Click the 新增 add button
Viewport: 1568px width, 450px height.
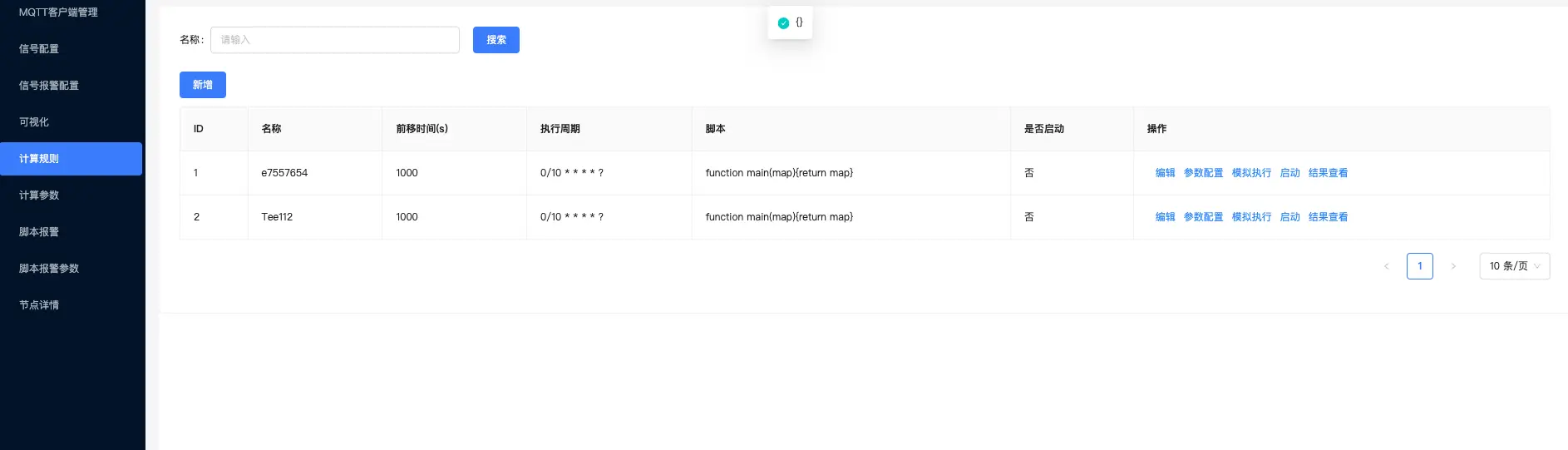coord(203,85)
